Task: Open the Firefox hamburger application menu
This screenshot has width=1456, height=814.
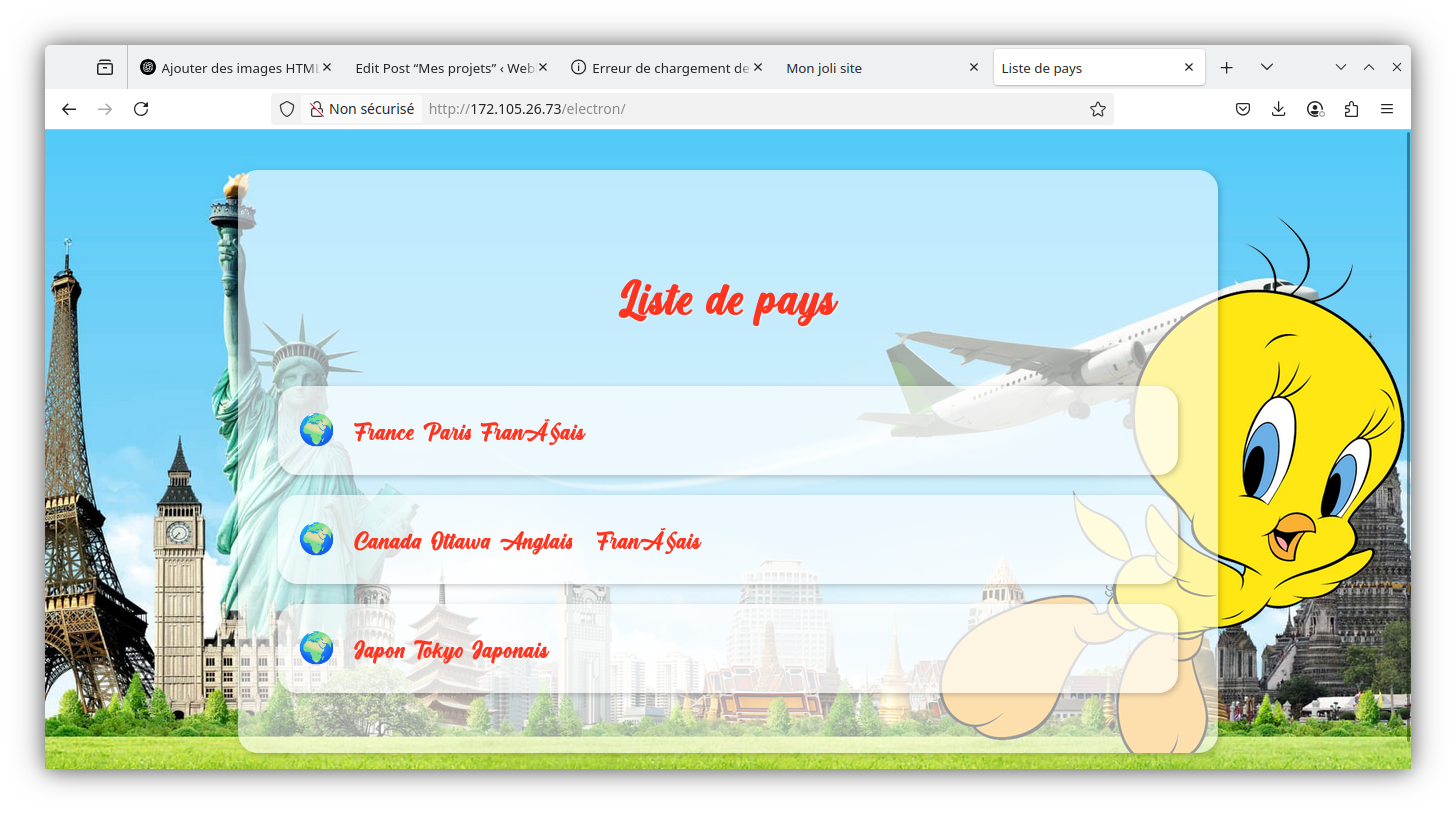Action: pyautogui.click(x=1387, y=109)
